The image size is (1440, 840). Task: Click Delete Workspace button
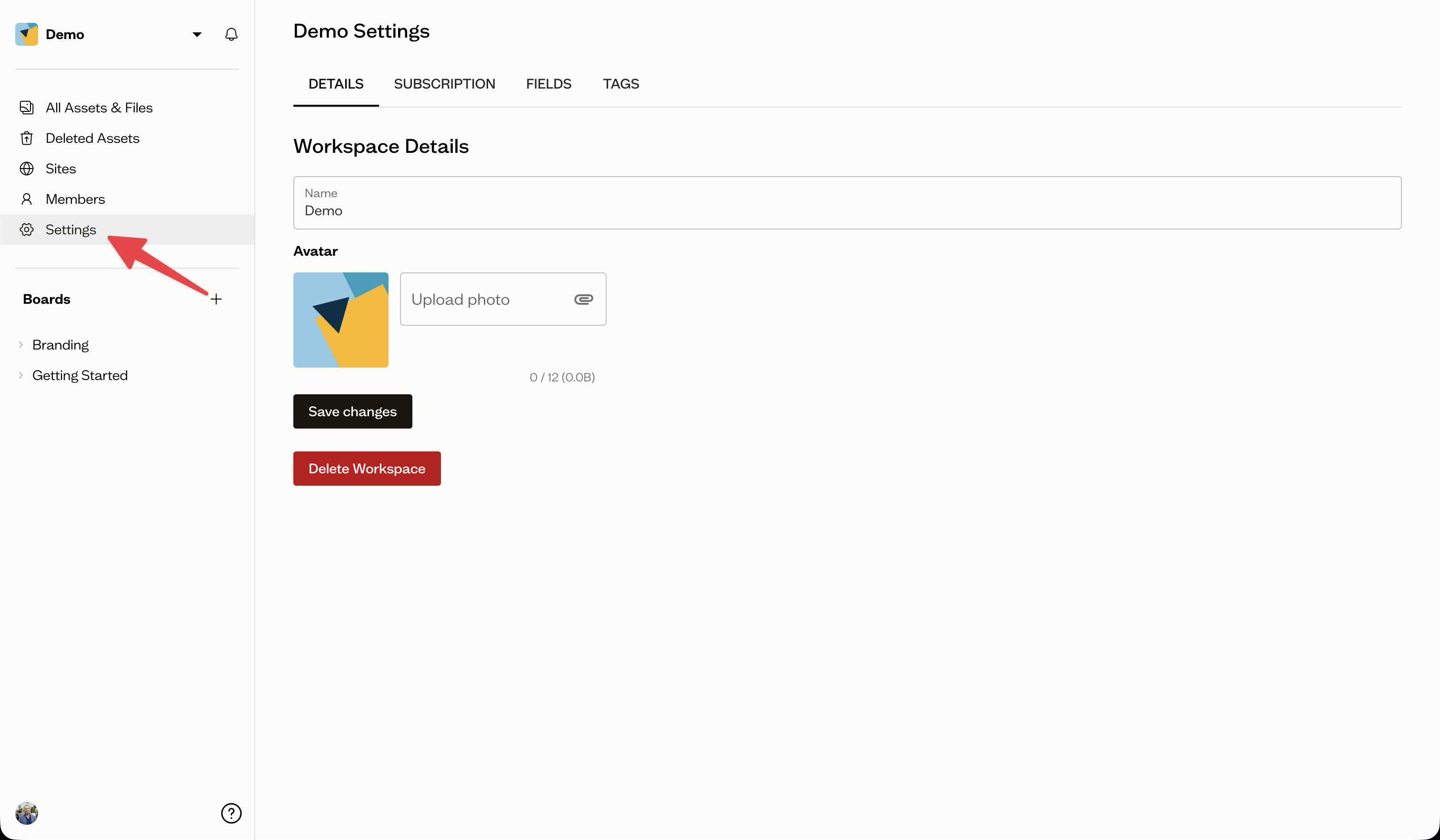tap(367, 469)
